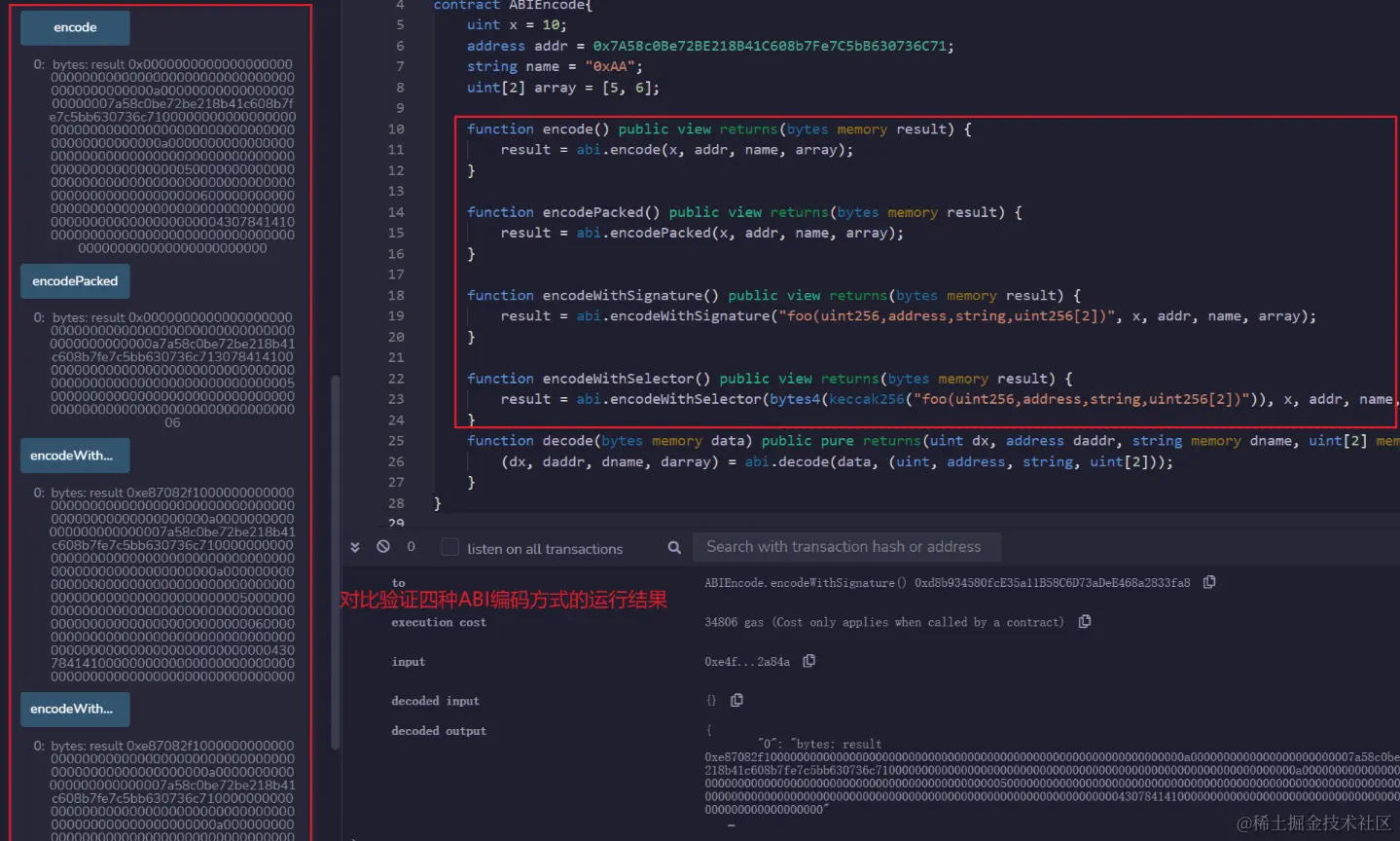Call the encode function button

[75, 27]
